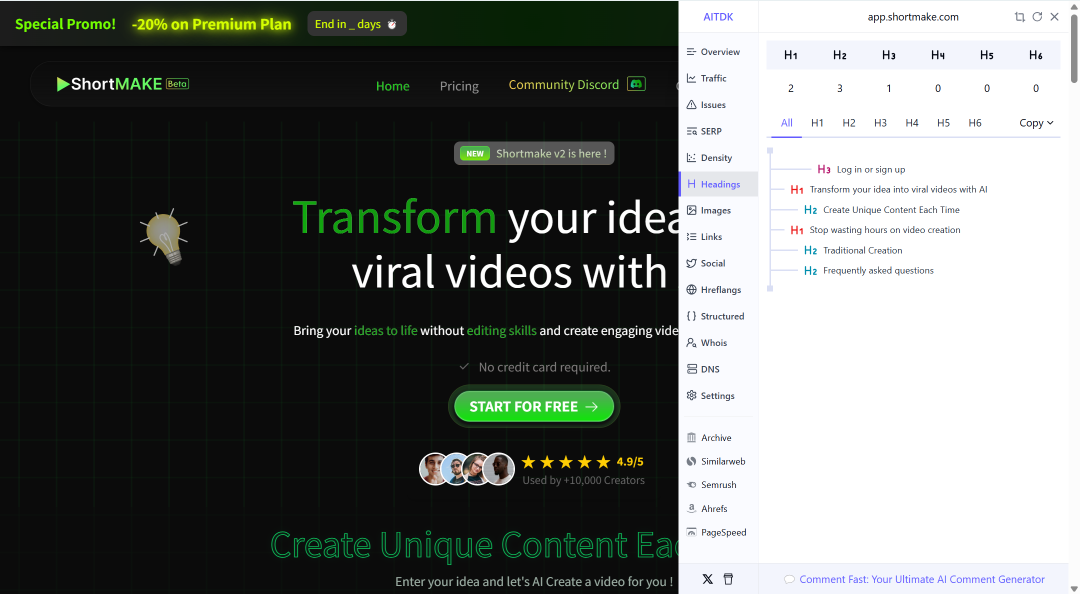Click the AITDK brand link
The image size is (1080, 594).
[718, 17]
